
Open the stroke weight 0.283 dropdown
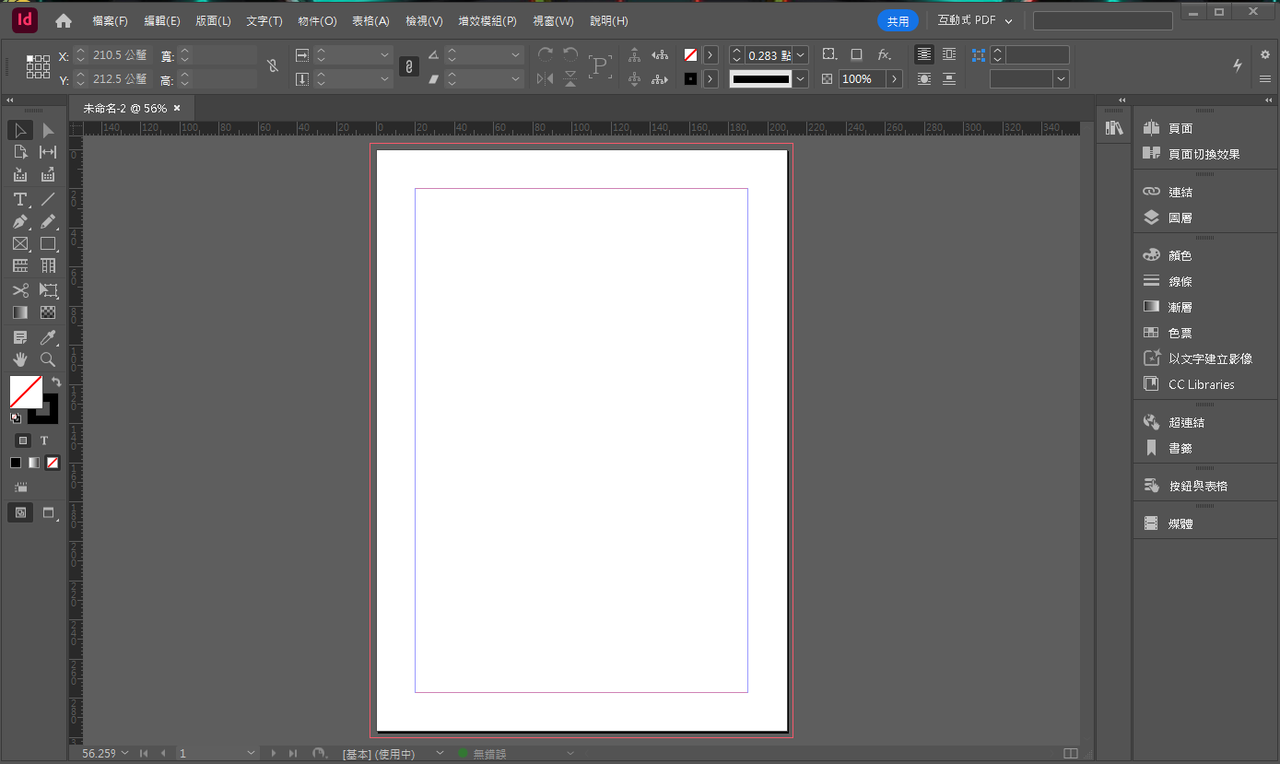pyautogui.click(x=801, y=55)
